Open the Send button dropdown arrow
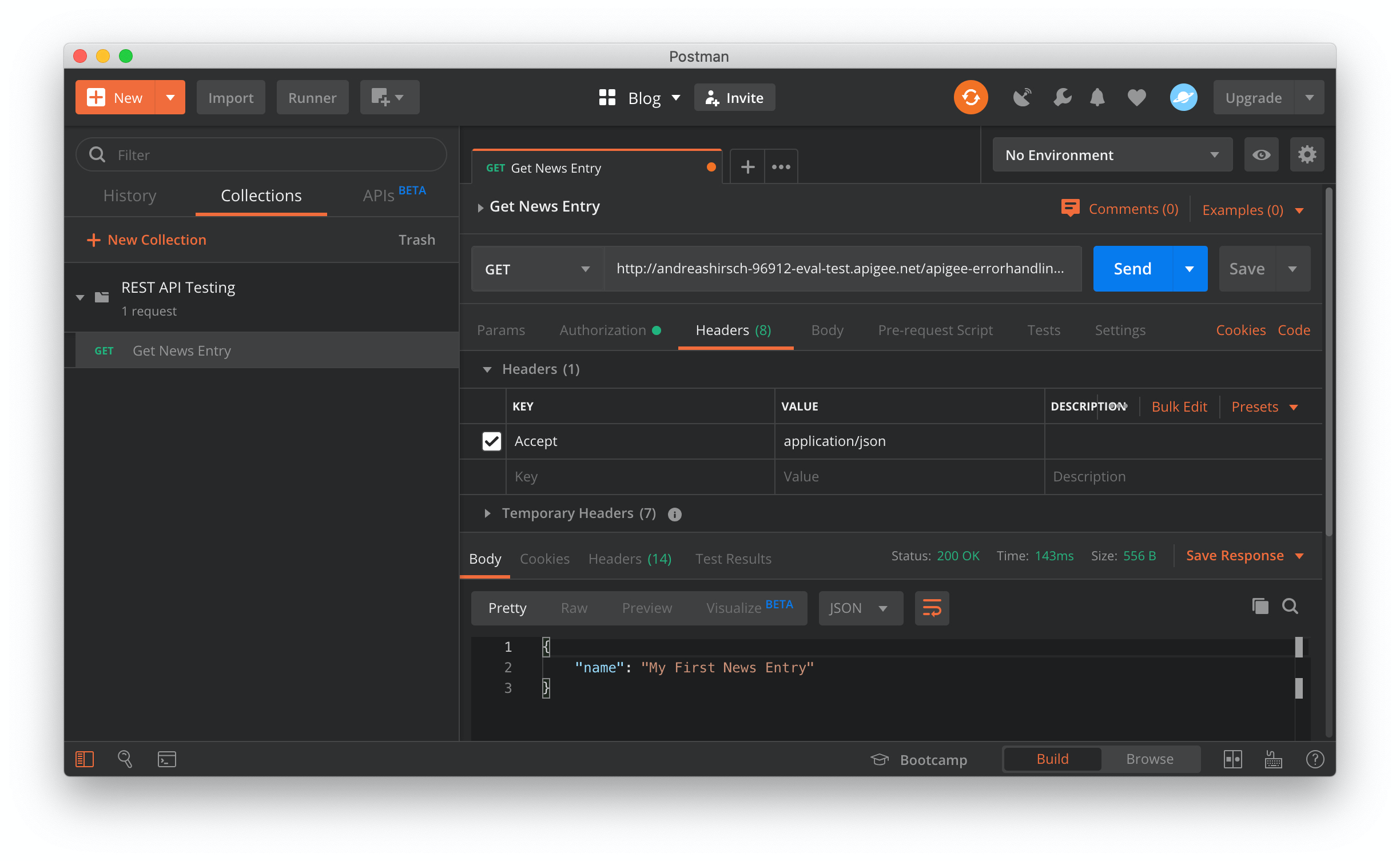The width and height of the screenshot is (1400, 861). (x=1190, y=269)
